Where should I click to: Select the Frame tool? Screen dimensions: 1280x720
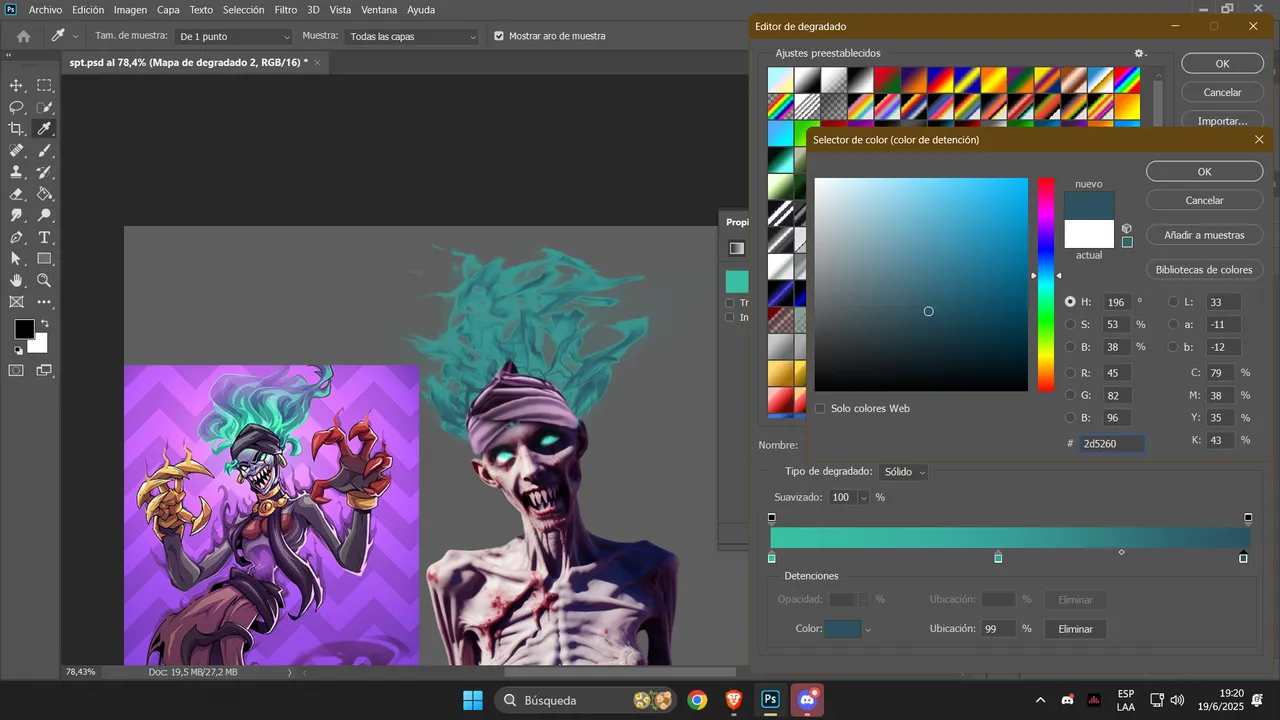click(x=16, y=302)
